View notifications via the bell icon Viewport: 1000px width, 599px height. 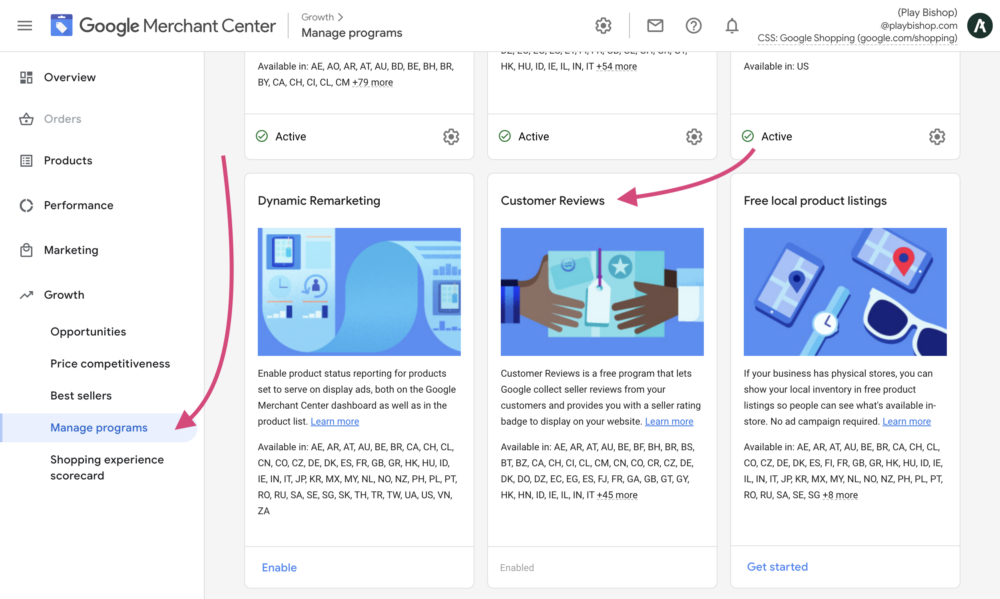[732, 26]
